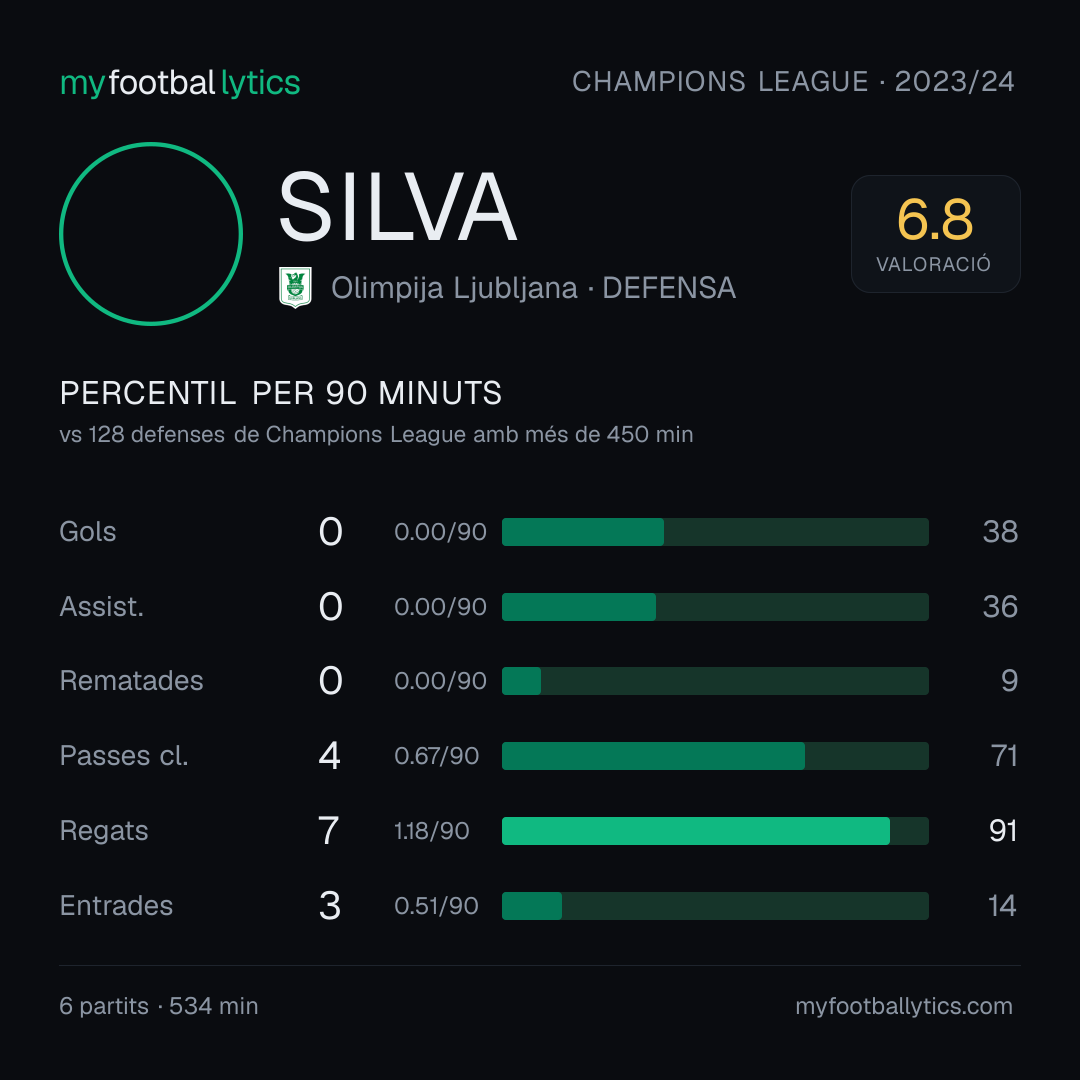Click the Olimpija Ljubljana team name
Image resolution: width=1080 pixels, height=1080 pixels.
click(x=454, y=288)
